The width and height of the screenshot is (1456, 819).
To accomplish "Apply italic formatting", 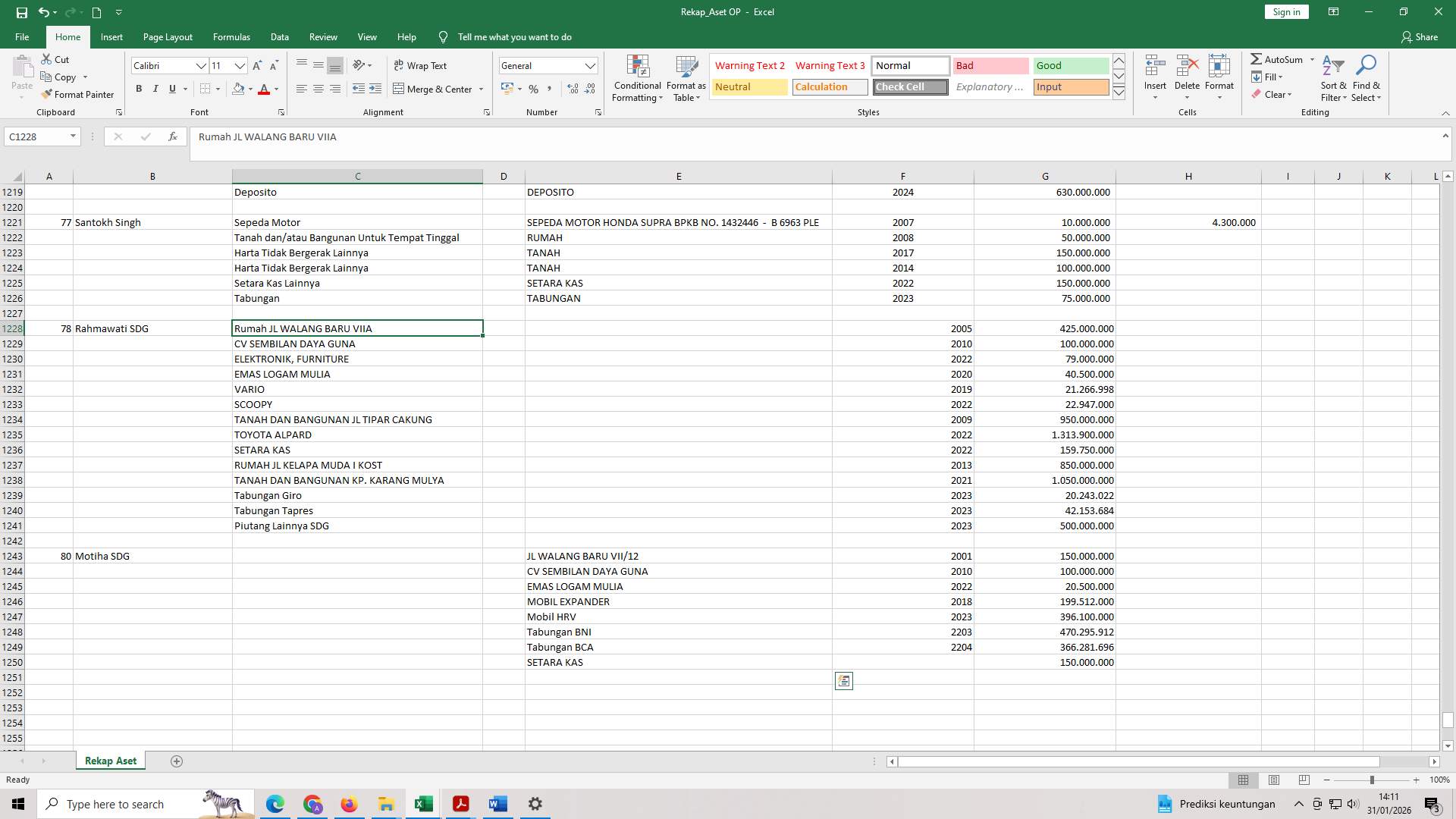I will (x=155, y=89).
